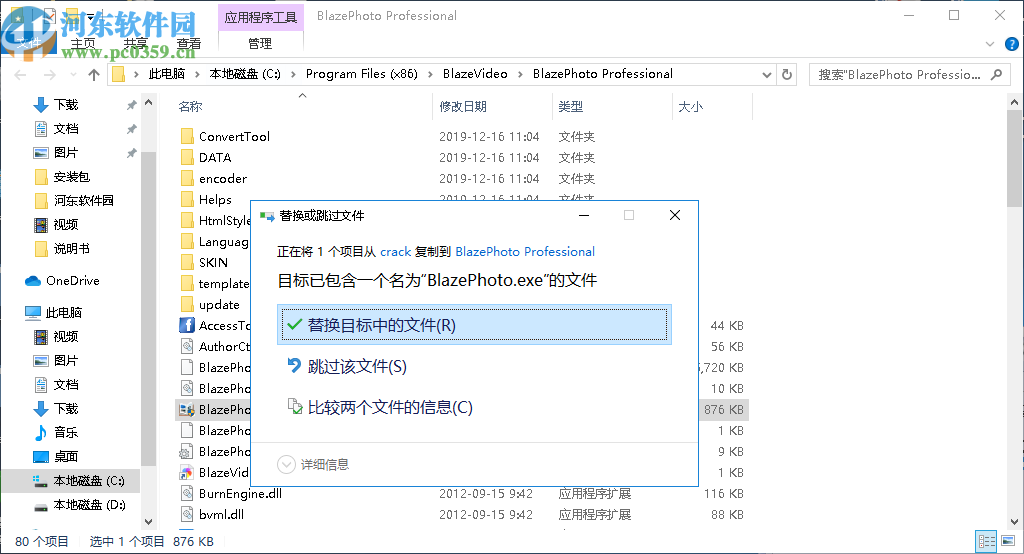Image resolution: width=1024 pixels, height=554 pixels.
Task: Expand chevron after BlazeVideo breadcrumb
Action: [520, 74]
